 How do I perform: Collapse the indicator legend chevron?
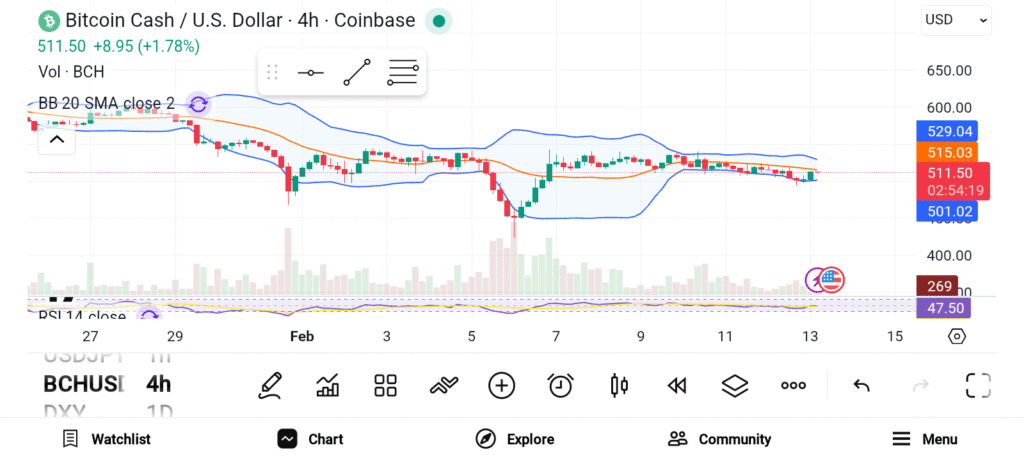click(57, 139)
